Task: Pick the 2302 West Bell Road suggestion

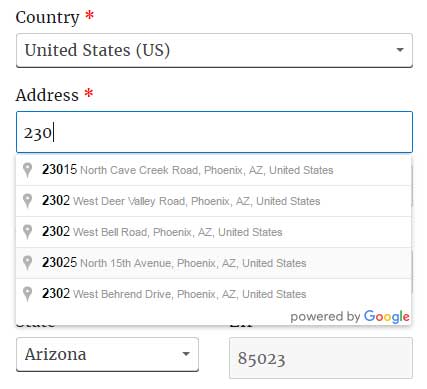Action: [x=213, y=232]
